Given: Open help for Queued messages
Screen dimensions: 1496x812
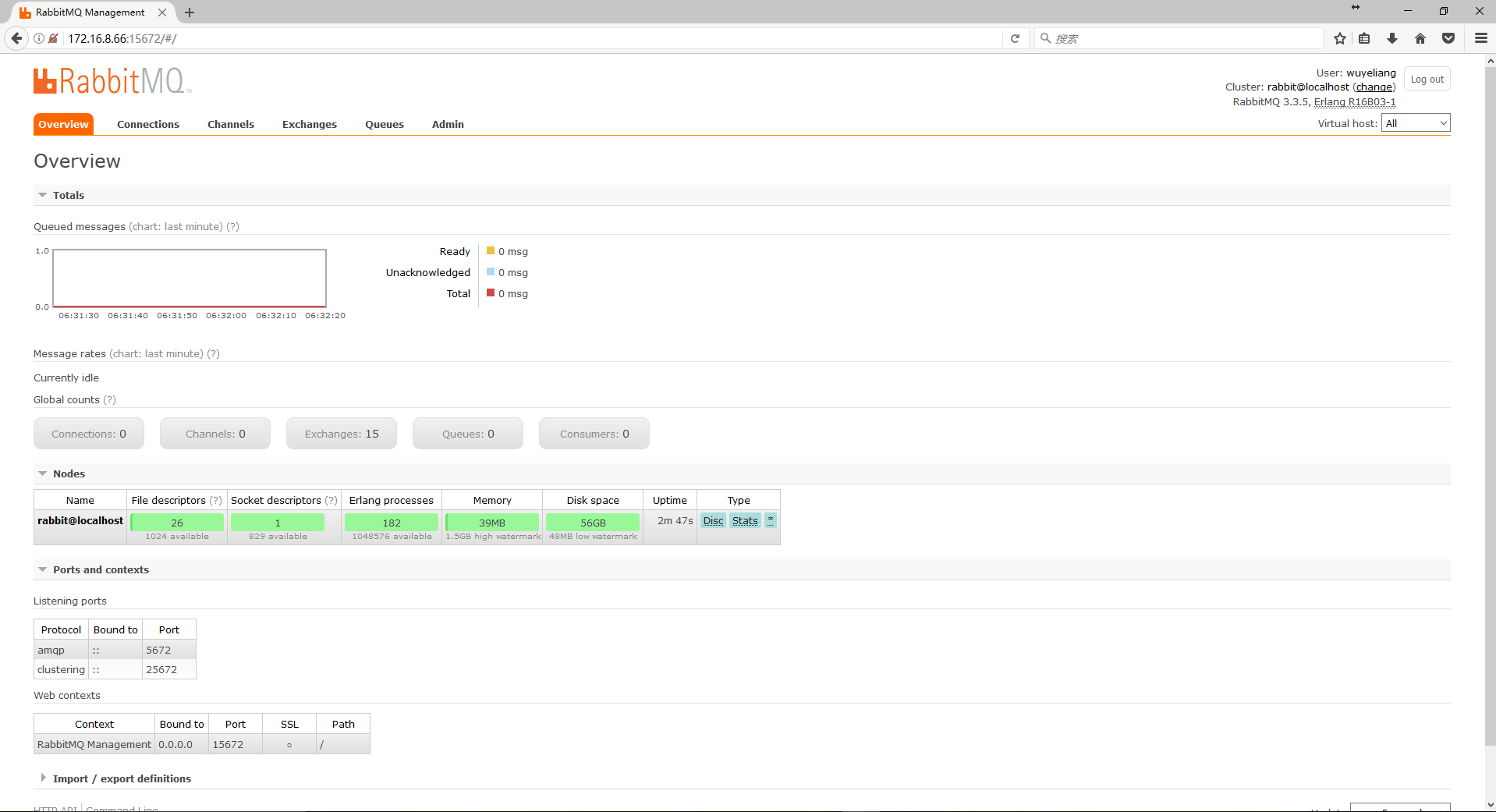Looking at the screenshot, I should click(x=232, y=227).
